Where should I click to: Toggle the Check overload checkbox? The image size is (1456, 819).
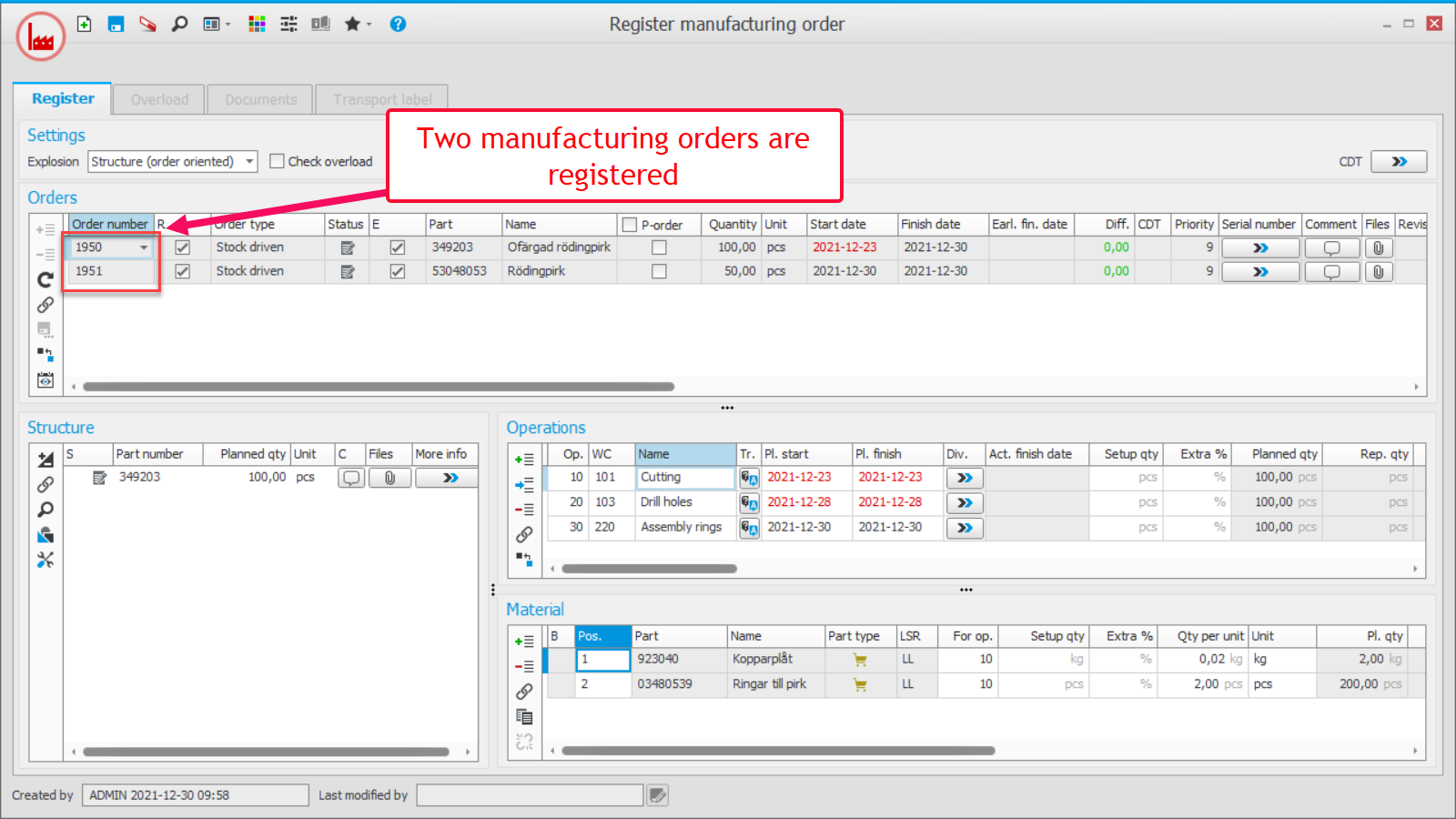pos(278,161)
